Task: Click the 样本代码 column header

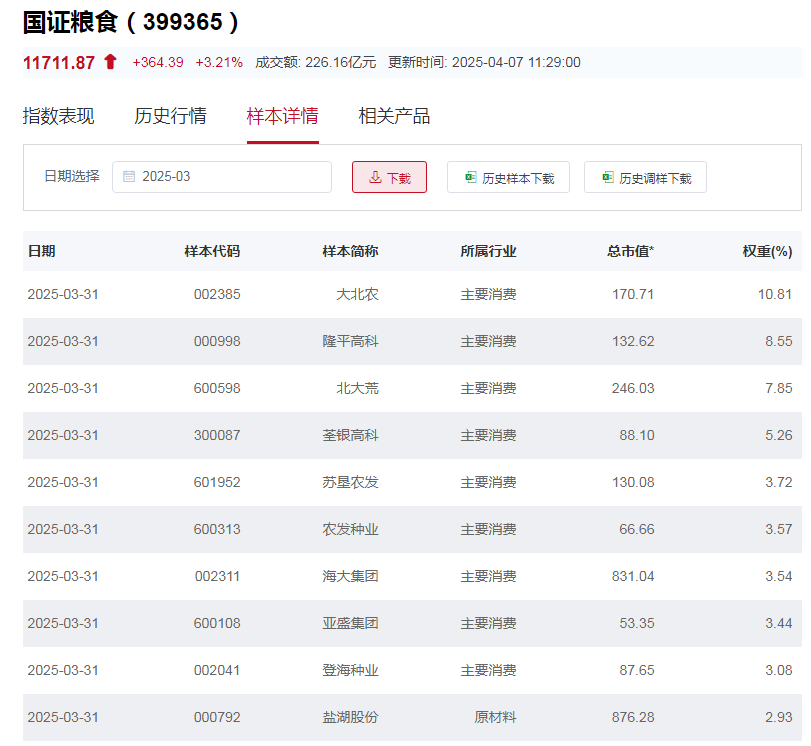Action: tap(212, 251)
